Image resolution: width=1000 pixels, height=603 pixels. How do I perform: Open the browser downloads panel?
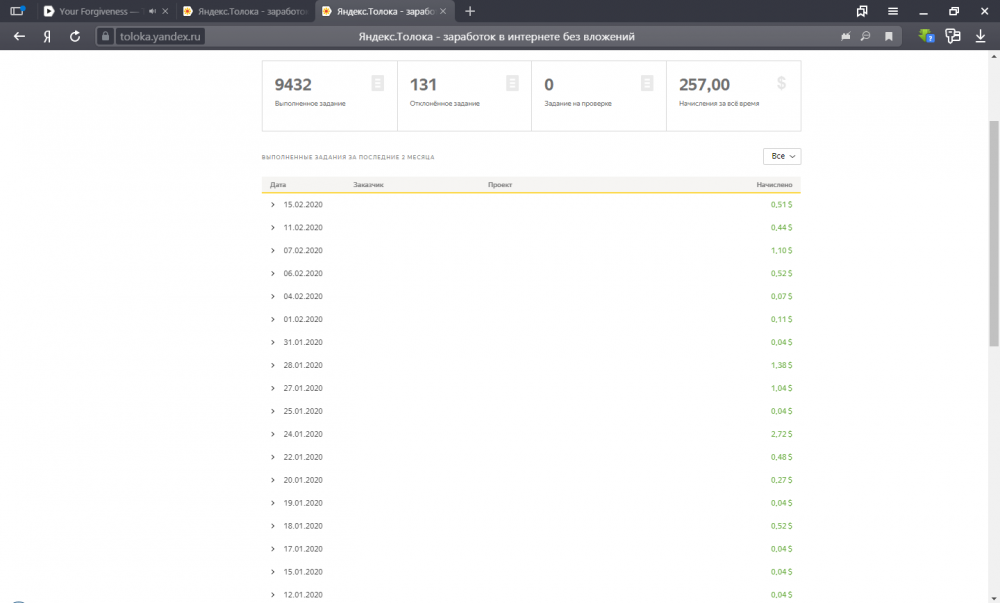pos(980,36)
